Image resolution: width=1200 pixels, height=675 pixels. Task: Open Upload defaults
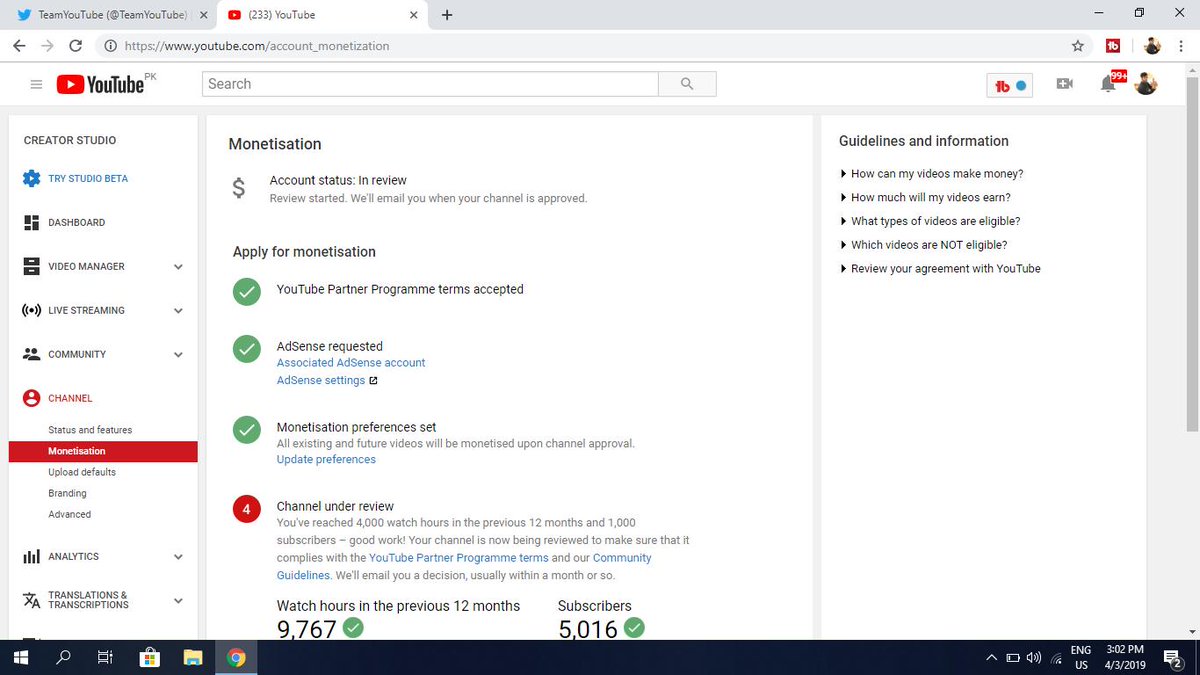(x=82, y=472)
